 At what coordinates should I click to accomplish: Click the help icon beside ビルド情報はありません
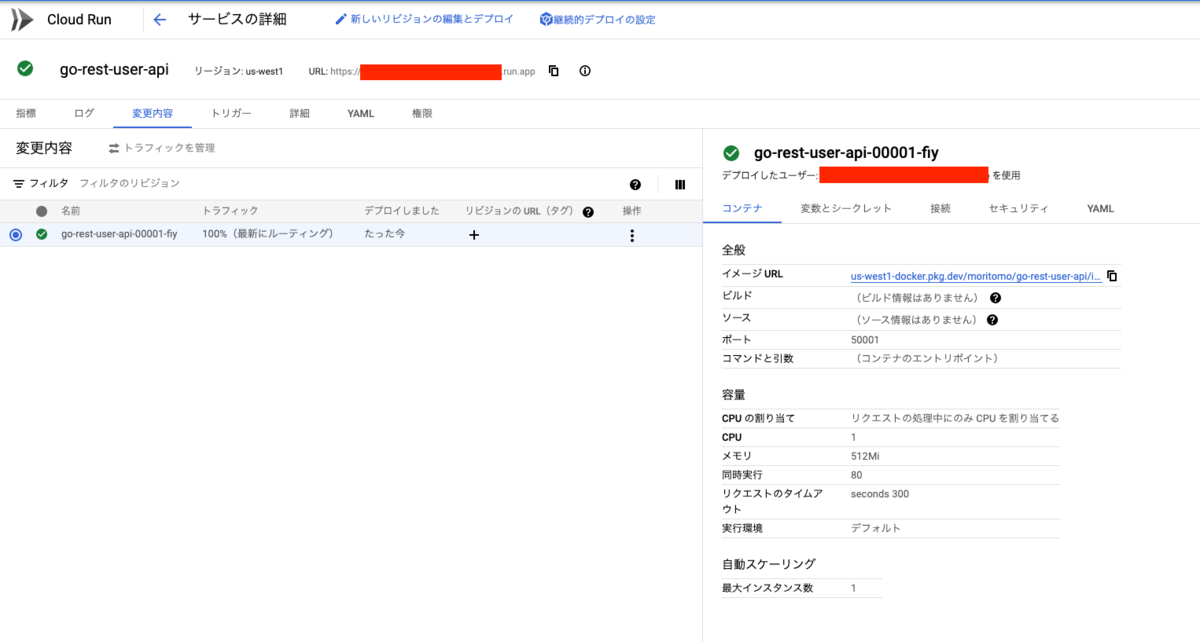pos(995,297)
